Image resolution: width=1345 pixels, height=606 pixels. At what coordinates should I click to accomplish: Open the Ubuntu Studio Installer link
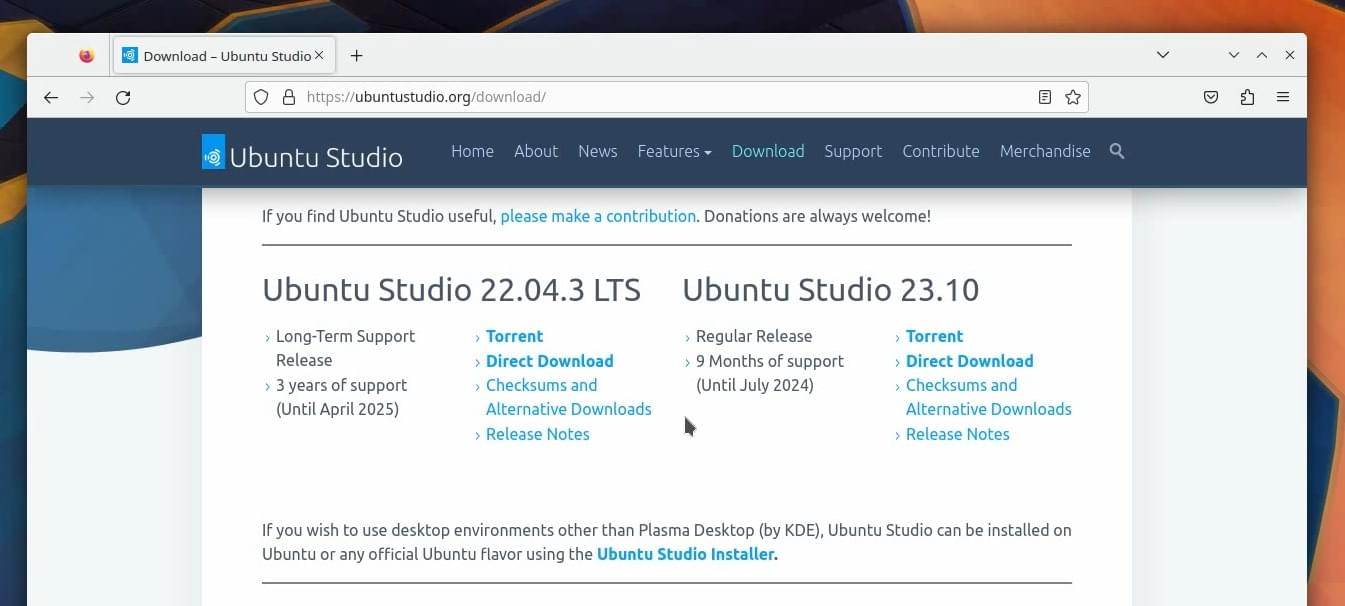(687, 554)
